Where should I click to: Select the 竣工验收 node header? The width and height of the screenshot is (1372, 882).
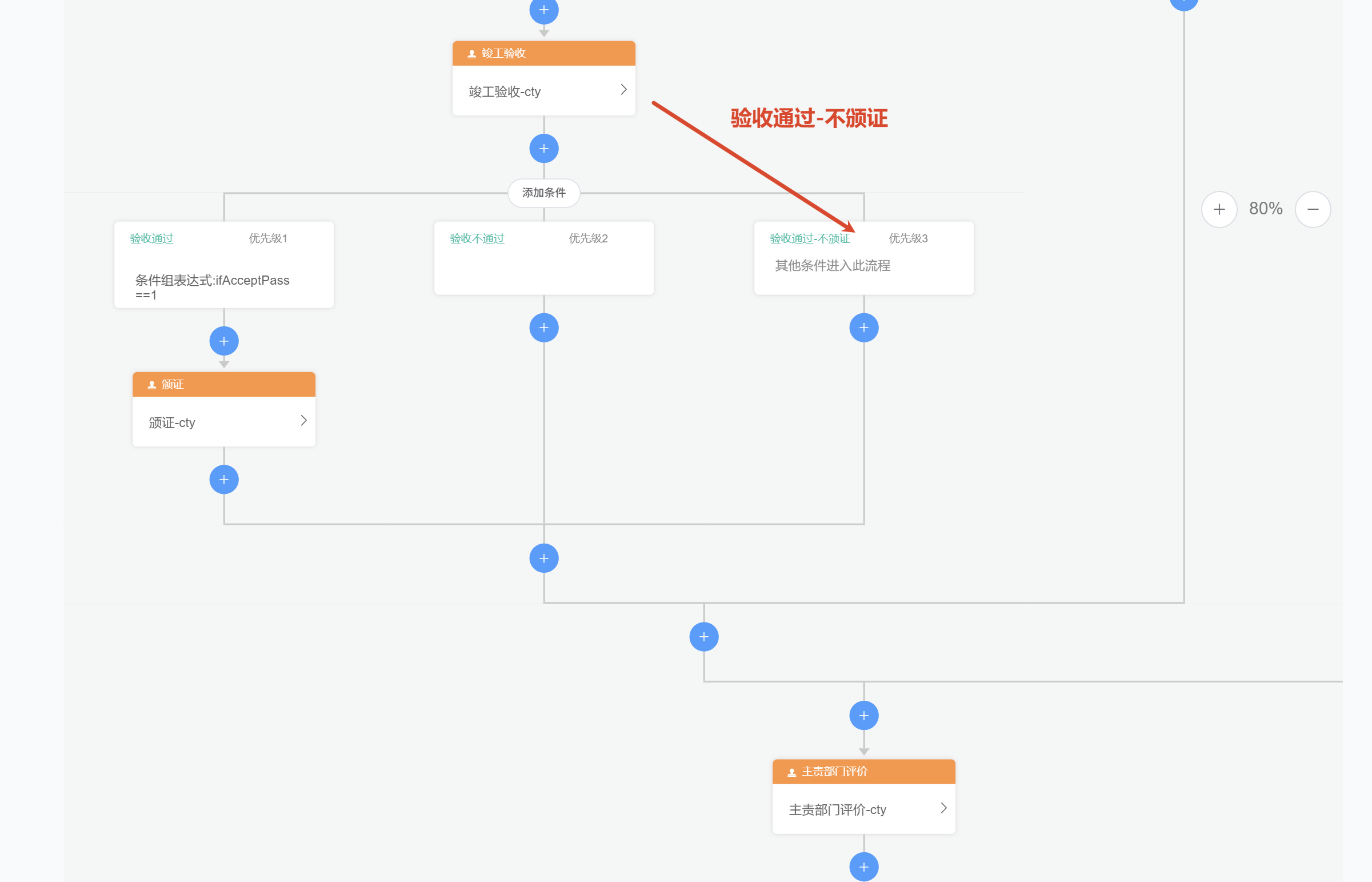tap(544, 53)
